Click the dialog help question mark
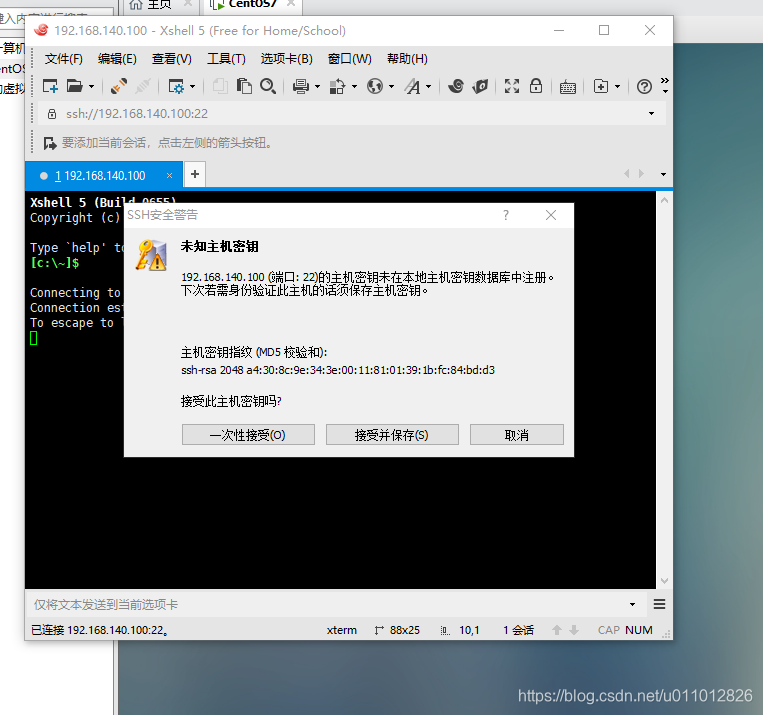This screenshot has height=715, width=763. 506,215
